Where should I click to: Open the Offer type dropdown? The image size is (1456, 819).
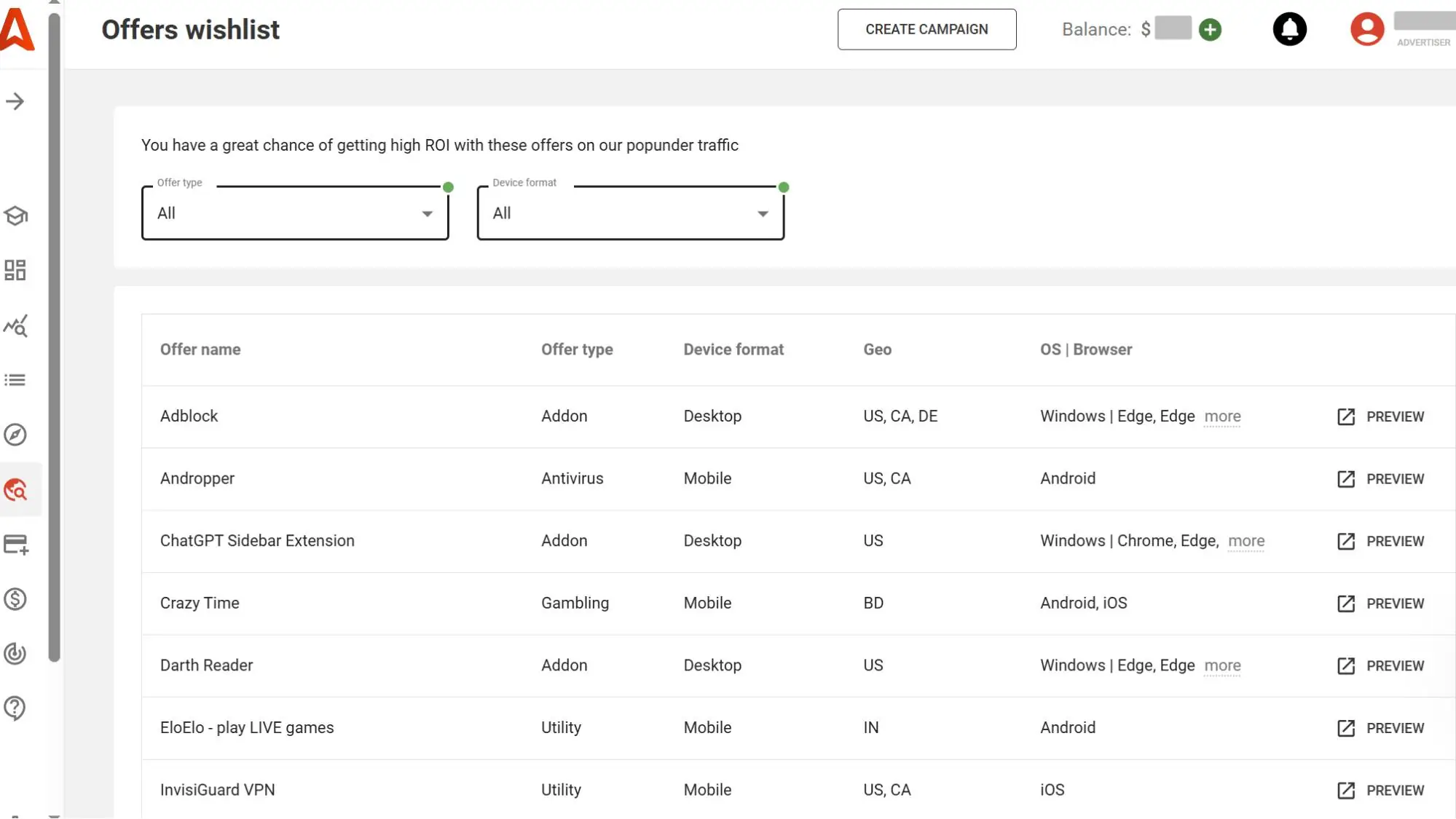pos(295,213)
